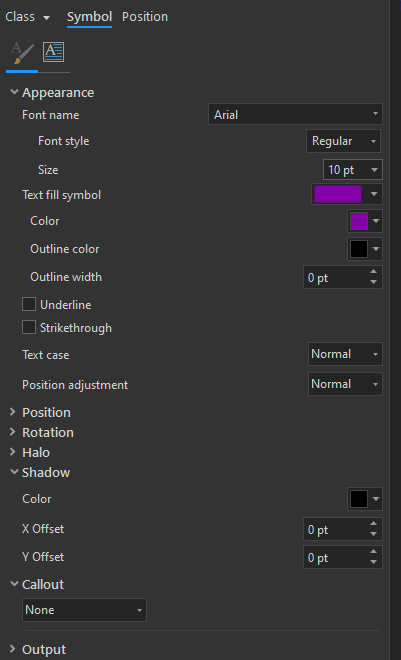Open the Formatting text symbol icon tab
This screenshot has width=401, height=660.
[53, 52]
